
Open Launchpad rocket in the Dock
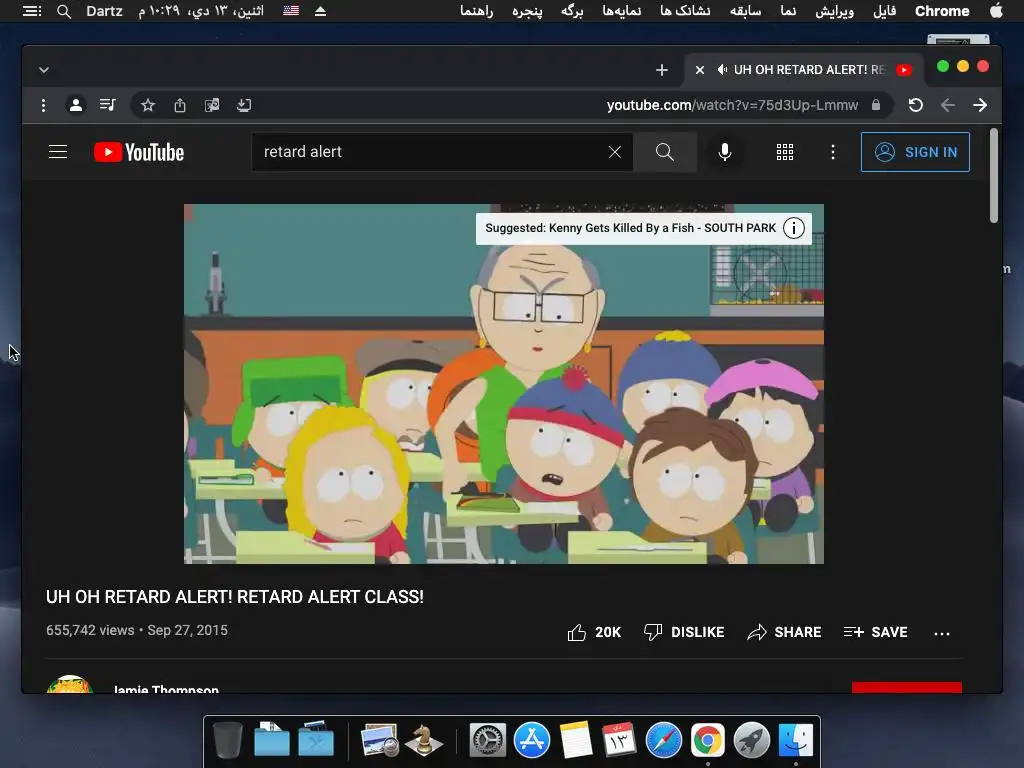[x=752, y=741]
